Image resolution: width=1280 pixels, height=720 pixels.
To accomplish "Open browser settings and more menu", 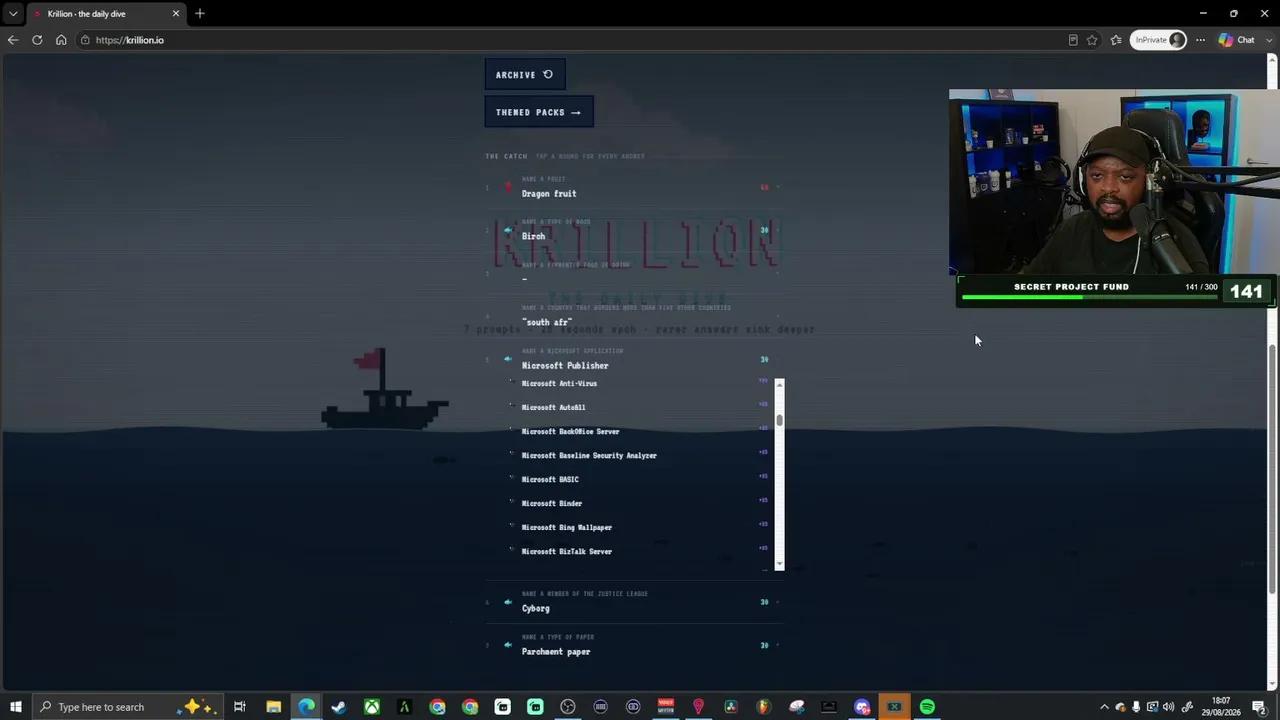I will coord(1201,40).
